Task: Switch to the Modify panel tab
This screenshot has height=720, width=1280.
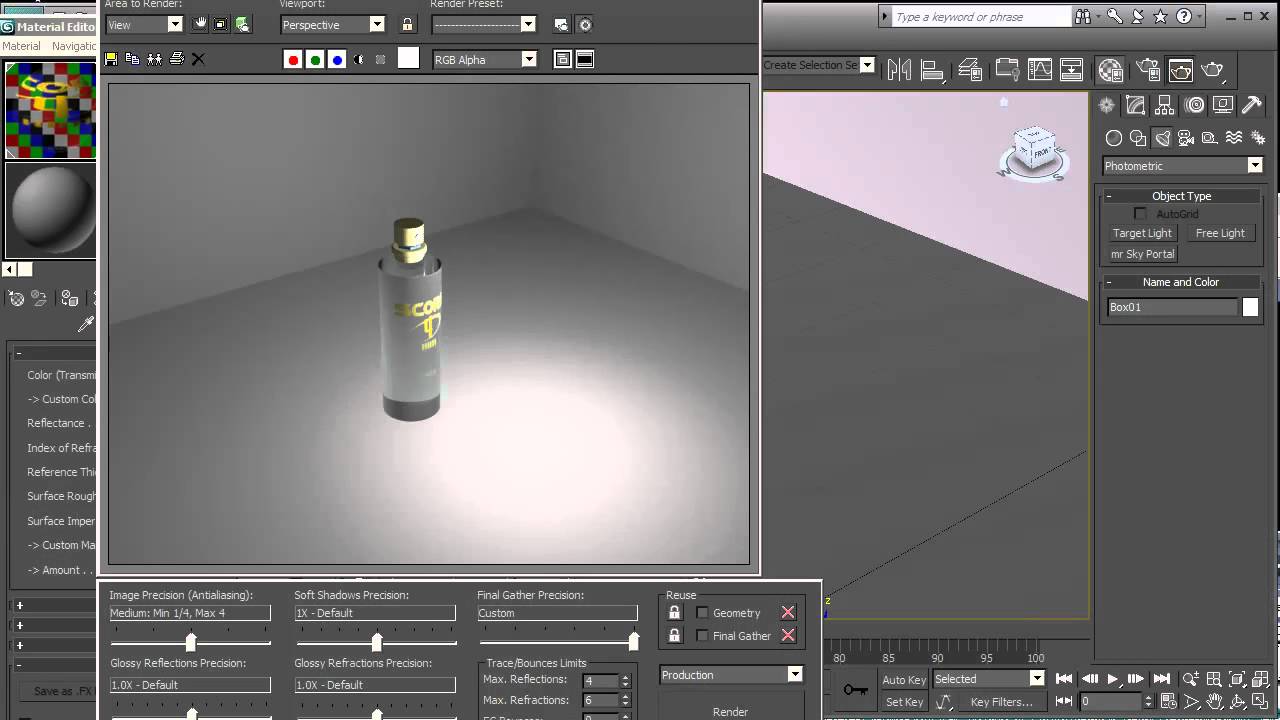Action: [x=1135, y=105]
